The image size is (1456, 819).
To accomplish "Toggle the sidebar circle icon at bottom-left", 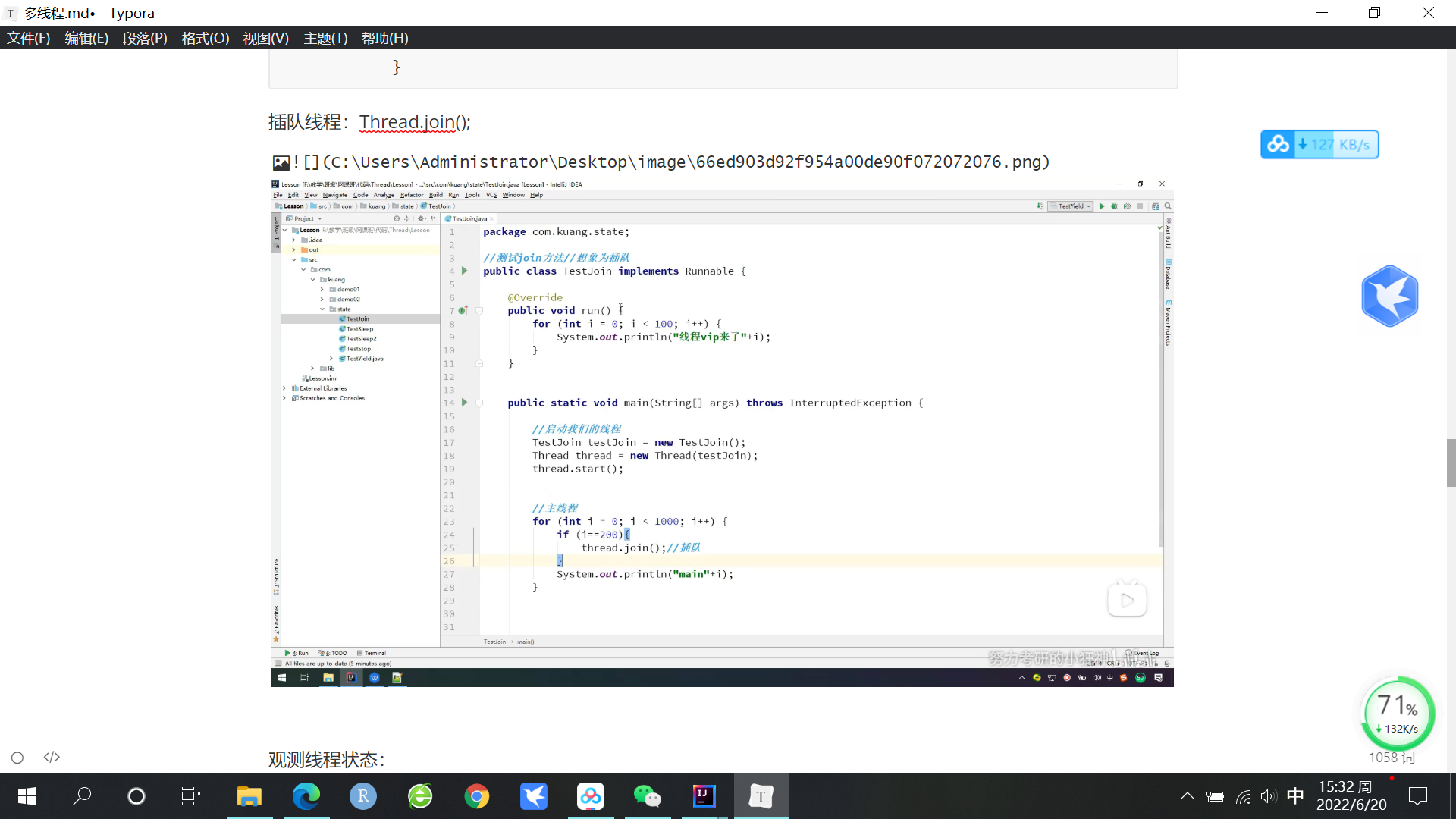I will point(17,758).
